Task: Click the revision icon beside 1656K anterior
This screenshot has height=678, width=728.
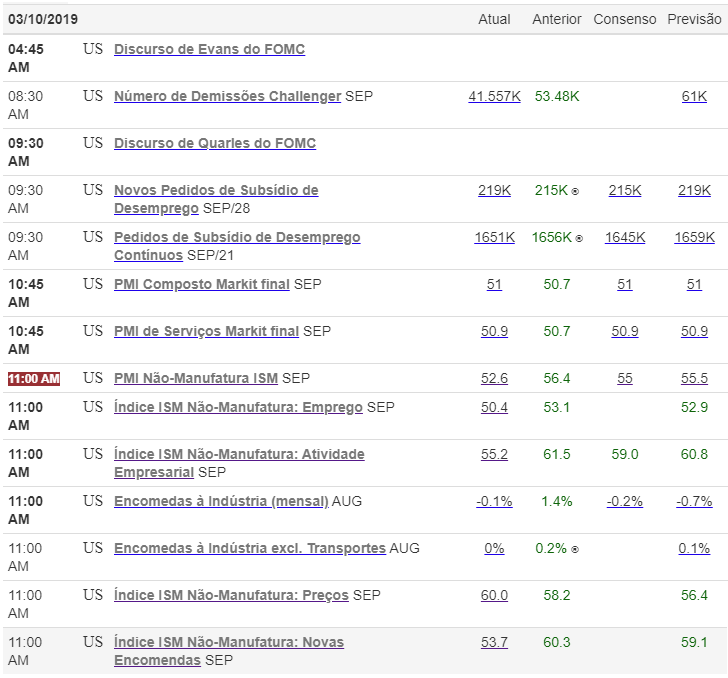Action: [578, 238]
